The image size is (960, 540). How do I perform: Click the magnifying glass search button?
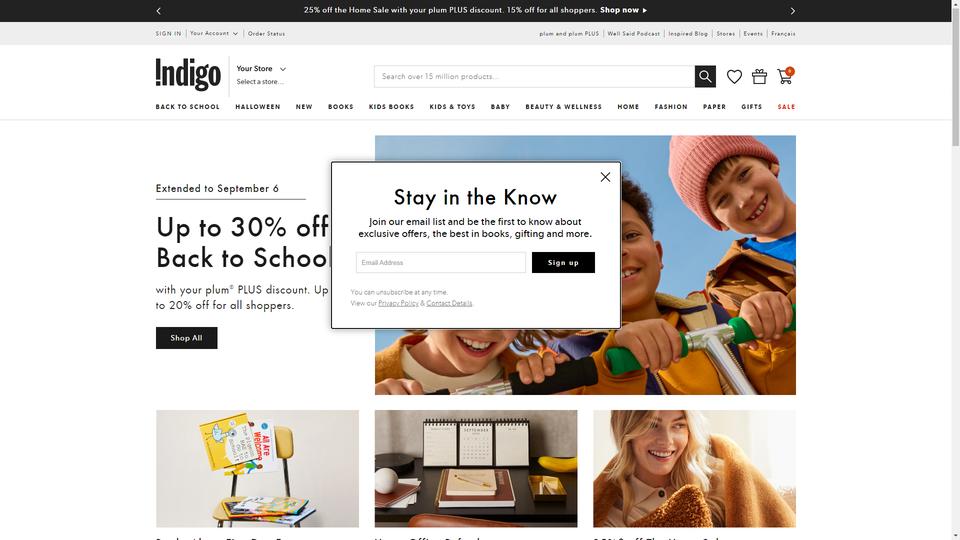pos(705,77)
